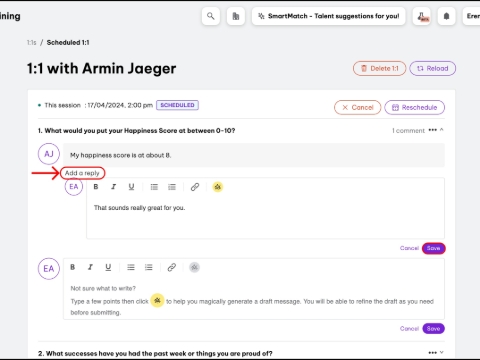480x360 pixels.
Task: Apply underline in the reply editor
Action: tap(131, 187)
